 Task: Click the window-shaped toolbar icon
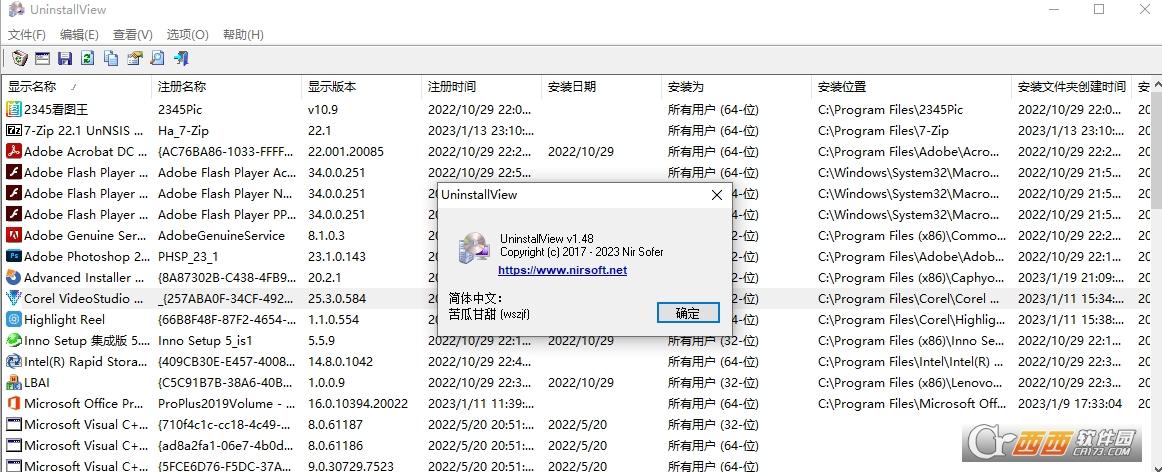(x=42, y=59)
